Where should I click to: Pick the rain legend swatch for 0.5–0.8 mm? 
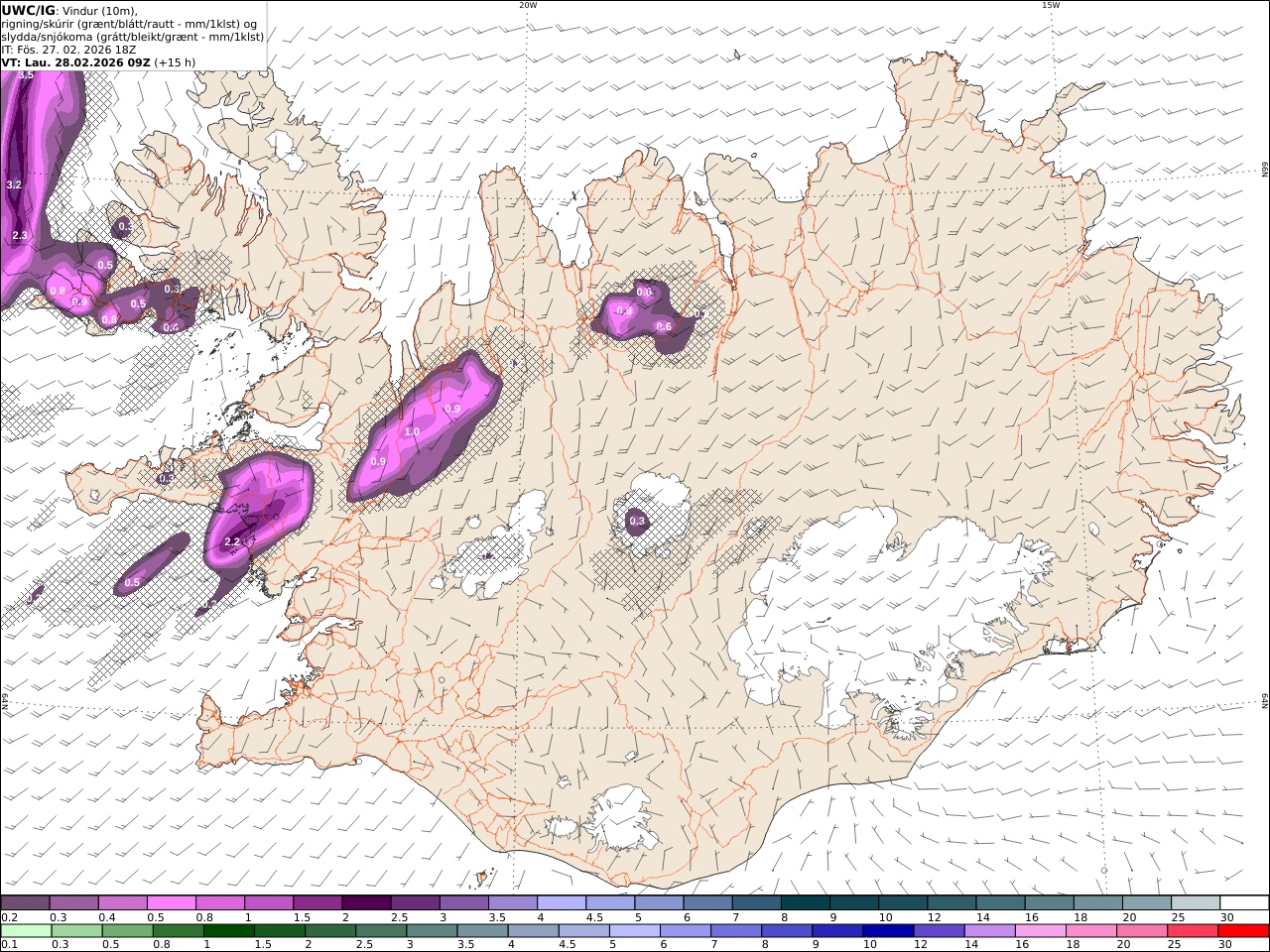128,931
